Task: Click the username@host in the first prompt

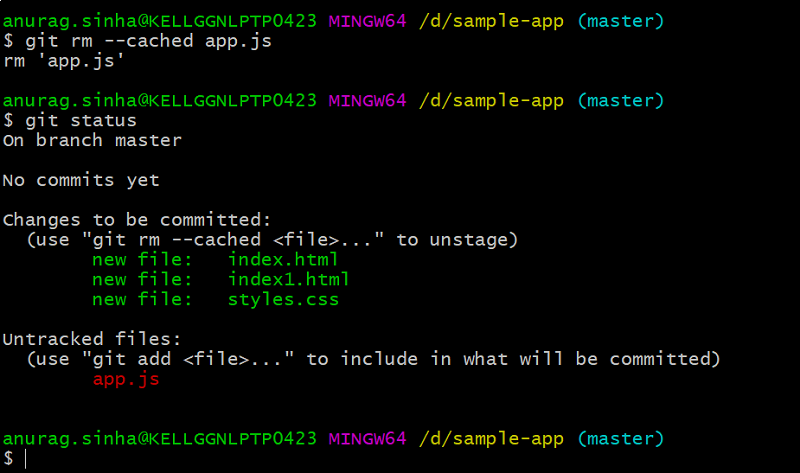Action: (160, 21)
